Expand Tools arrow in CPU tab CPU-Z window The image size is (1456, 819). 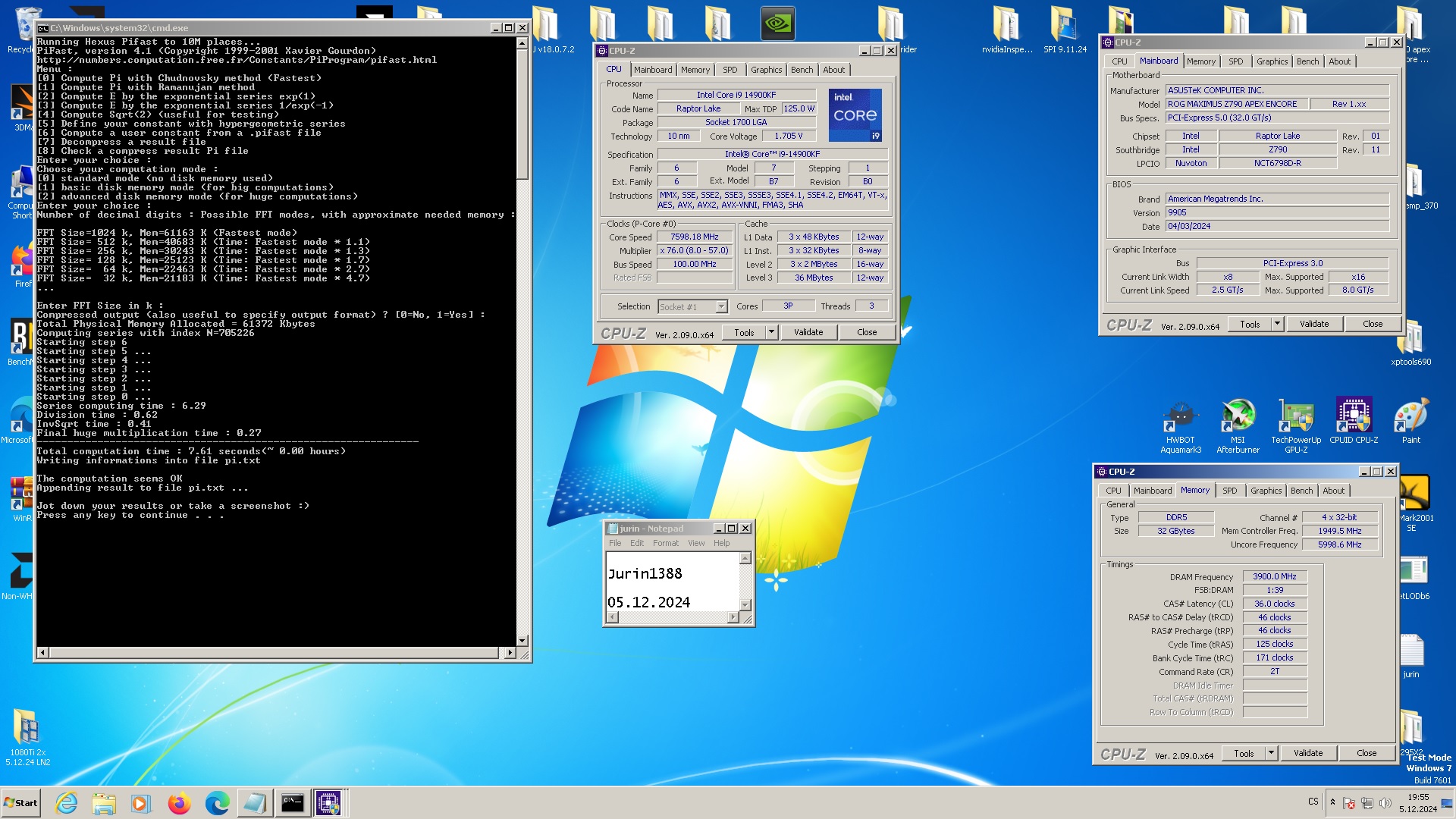coord(771,332)
